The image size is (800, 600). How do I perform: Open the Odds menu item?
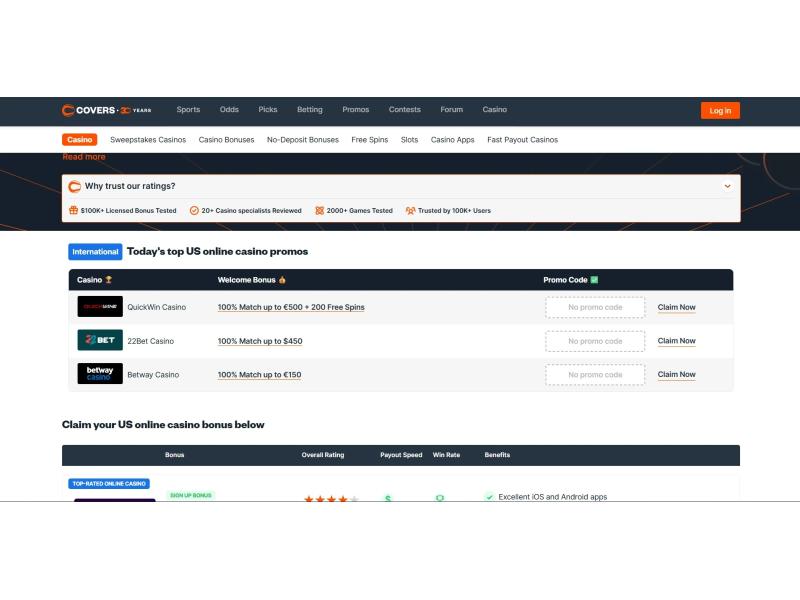pyautogui.click(x=229, y=110)
